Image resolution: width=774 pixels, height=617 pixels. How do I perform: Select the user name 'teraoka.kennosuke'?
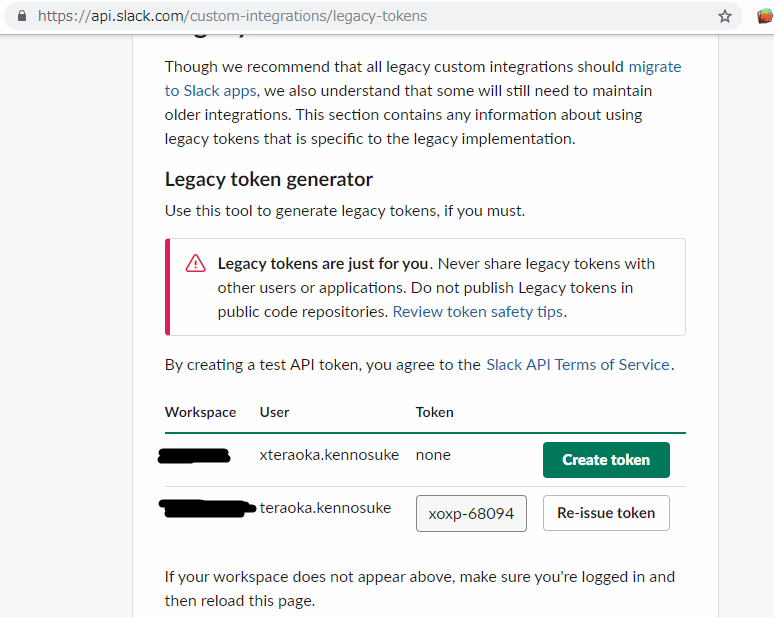coord(325,508)
